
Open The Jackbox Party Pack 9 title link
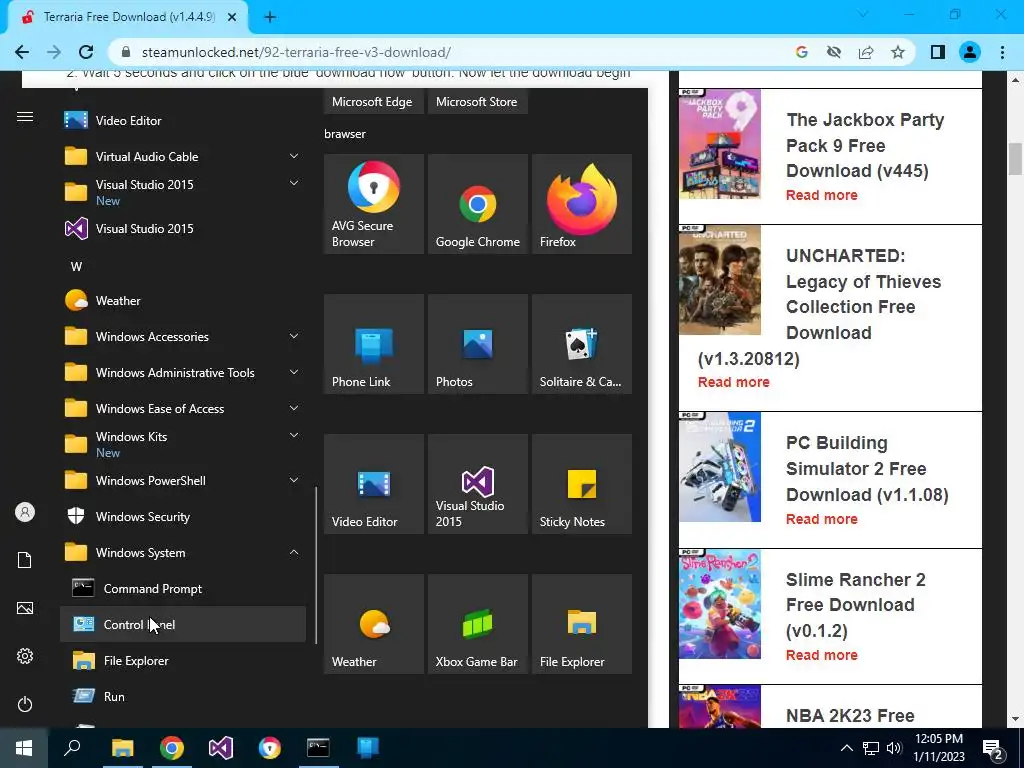point(865,145)
